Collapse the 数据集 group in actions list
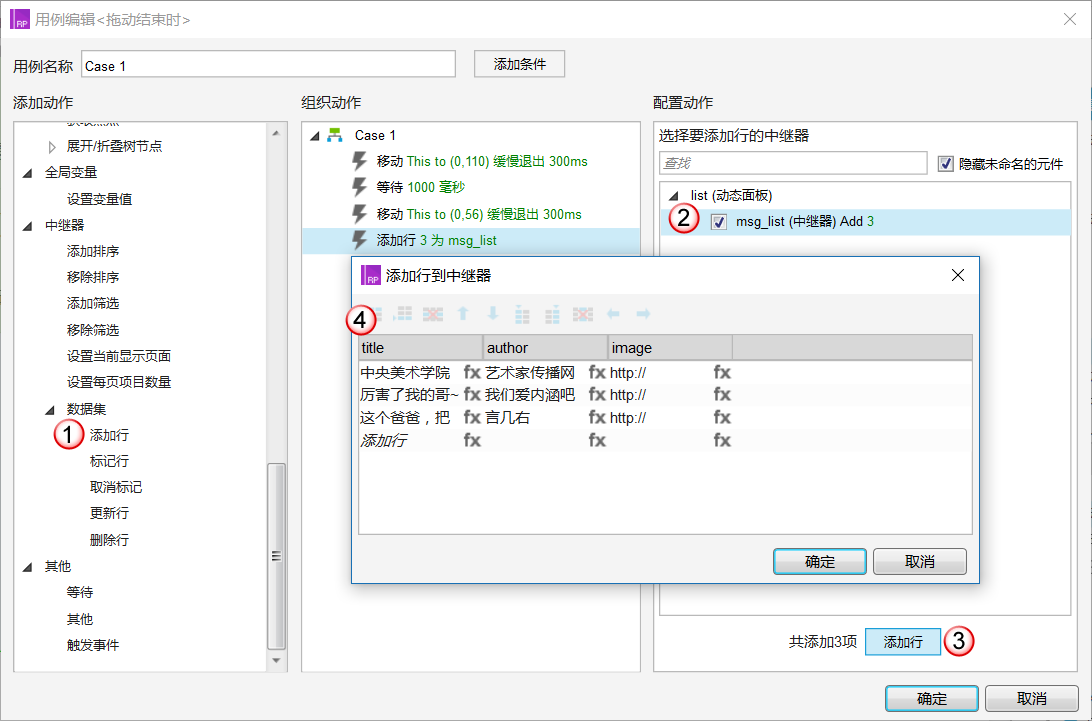The height and width of the screenshot is (721, 1092). click(x=49, y=410)
